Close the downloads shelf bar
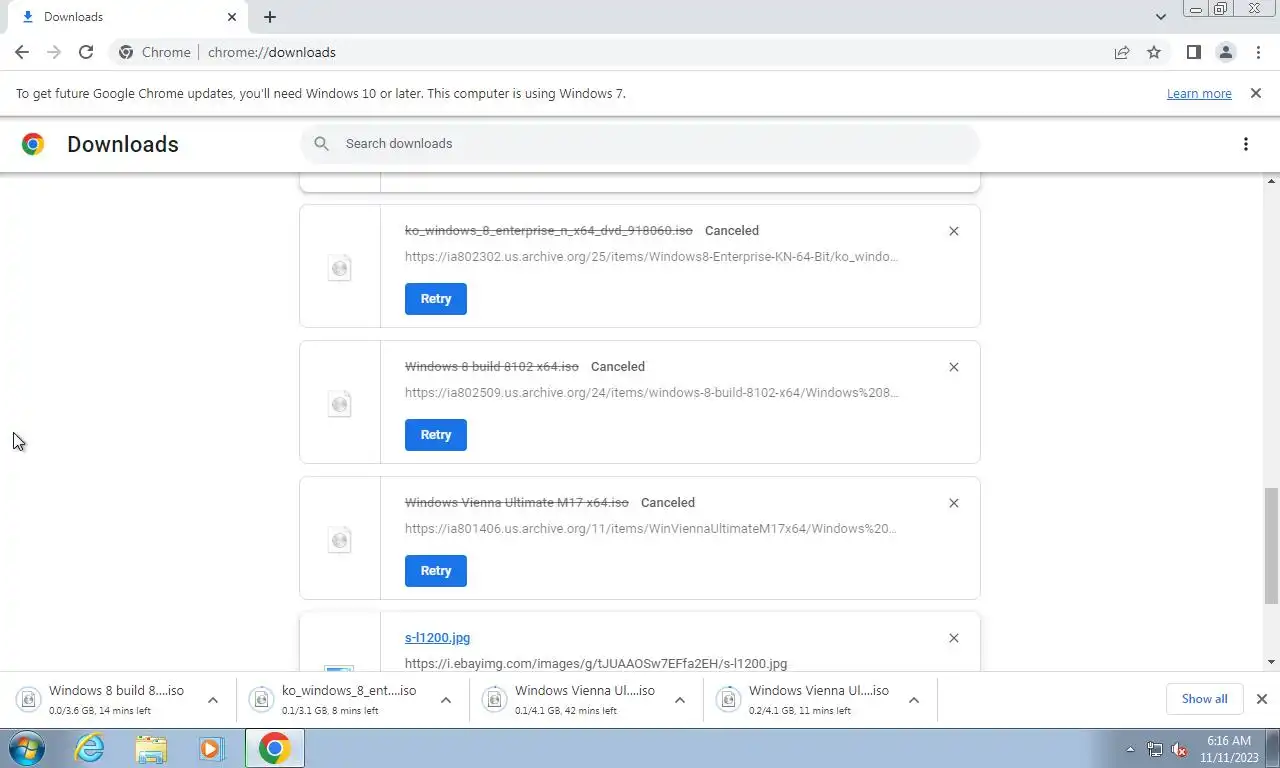The height and width of the screenshot is (768, 1280). [1262, 699]
